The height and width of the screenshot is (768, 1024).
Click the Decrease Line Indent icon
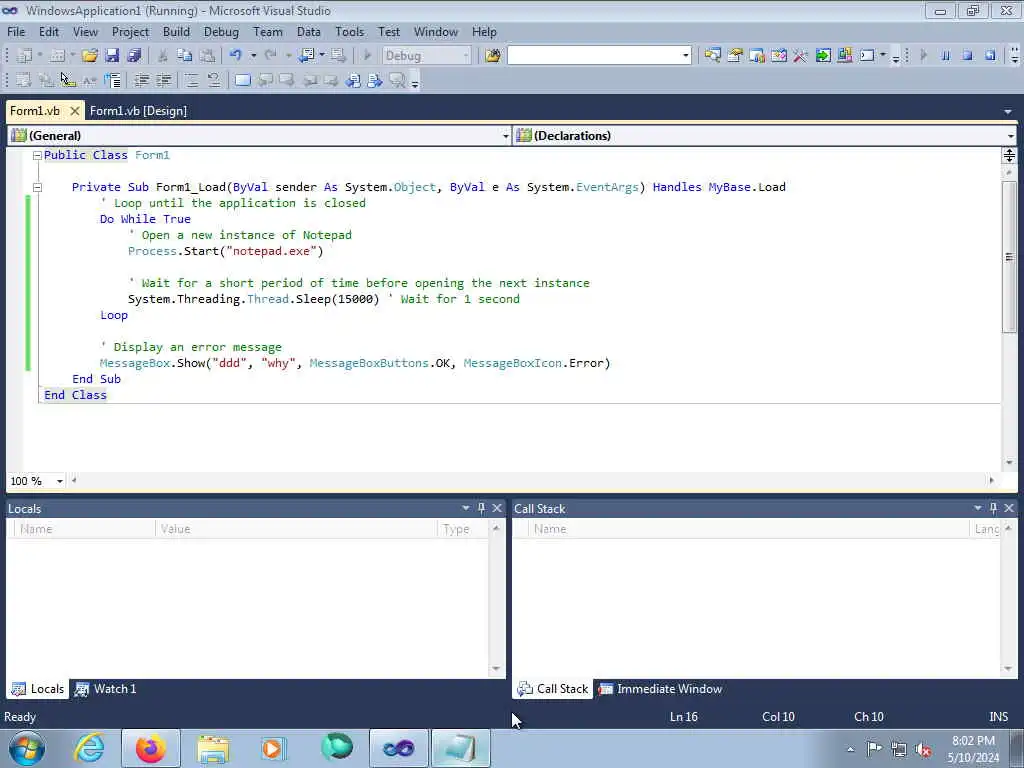(141, 80)
